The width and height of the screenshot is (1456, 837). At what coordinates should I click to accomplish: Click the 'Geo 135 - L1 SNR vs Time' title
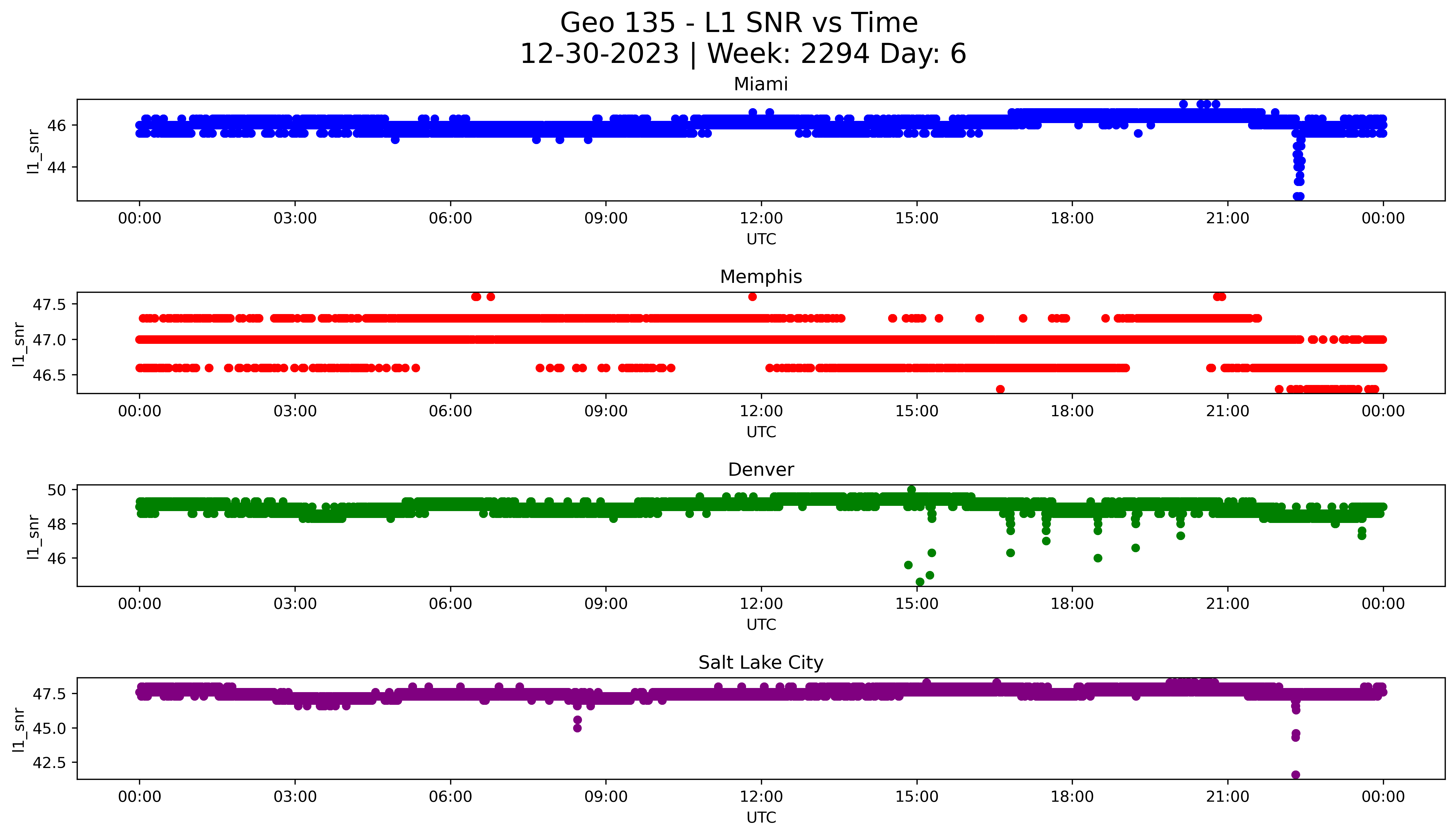point(739,23)
